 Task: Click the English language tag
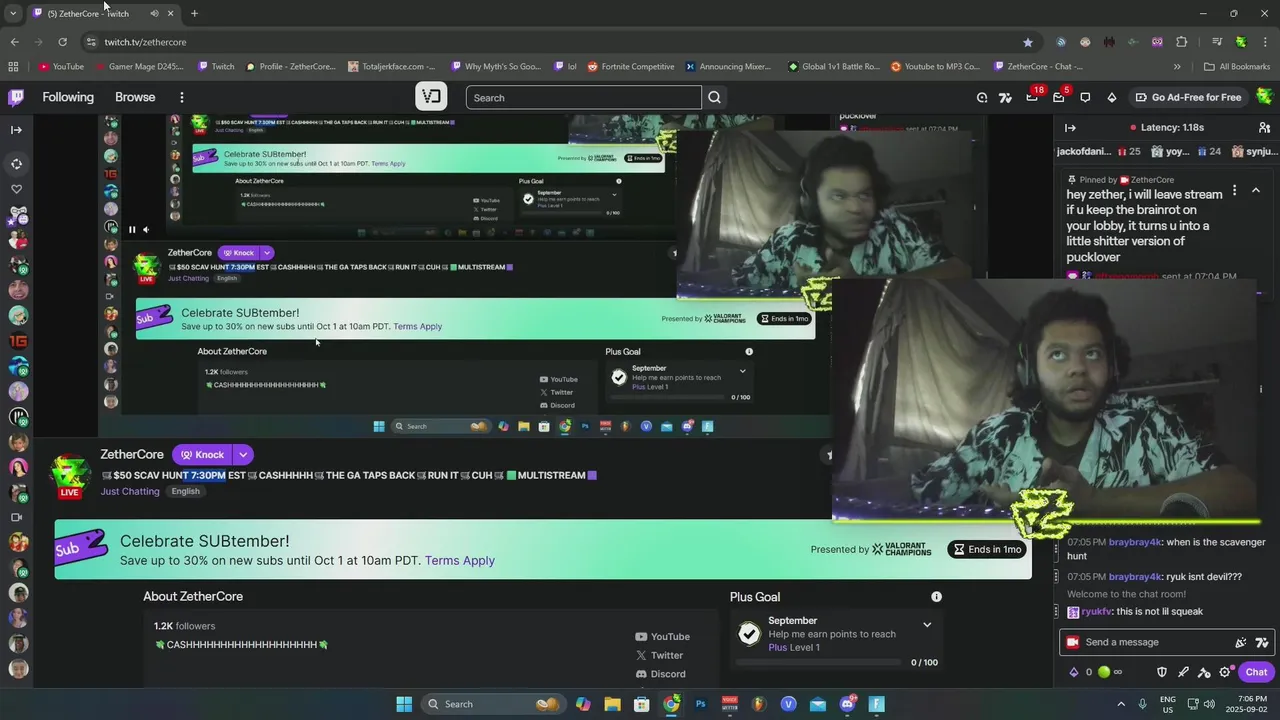click(185, 491)
